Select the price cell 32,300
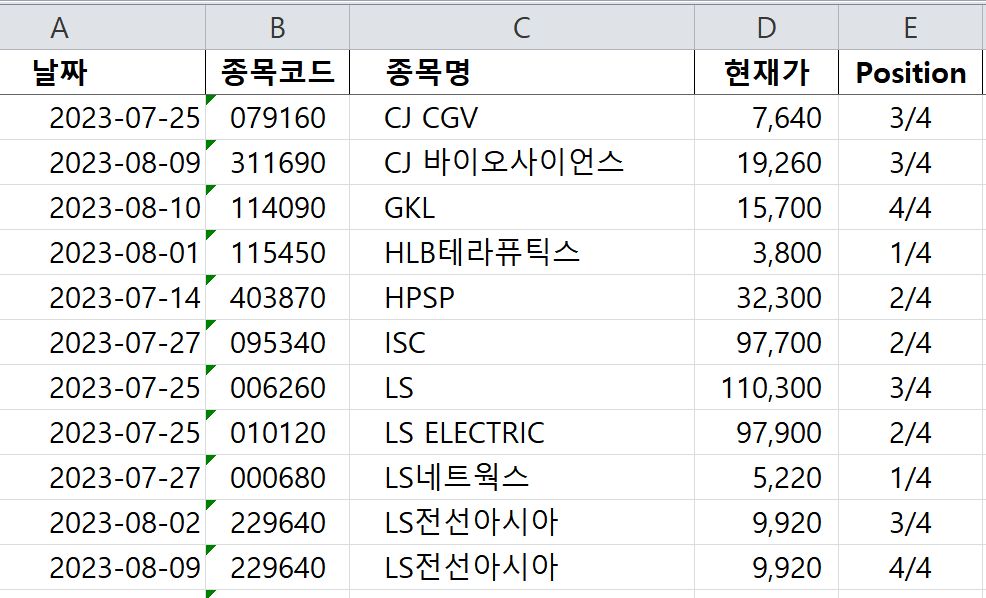986x598 pixels. (x=766, y=297)
